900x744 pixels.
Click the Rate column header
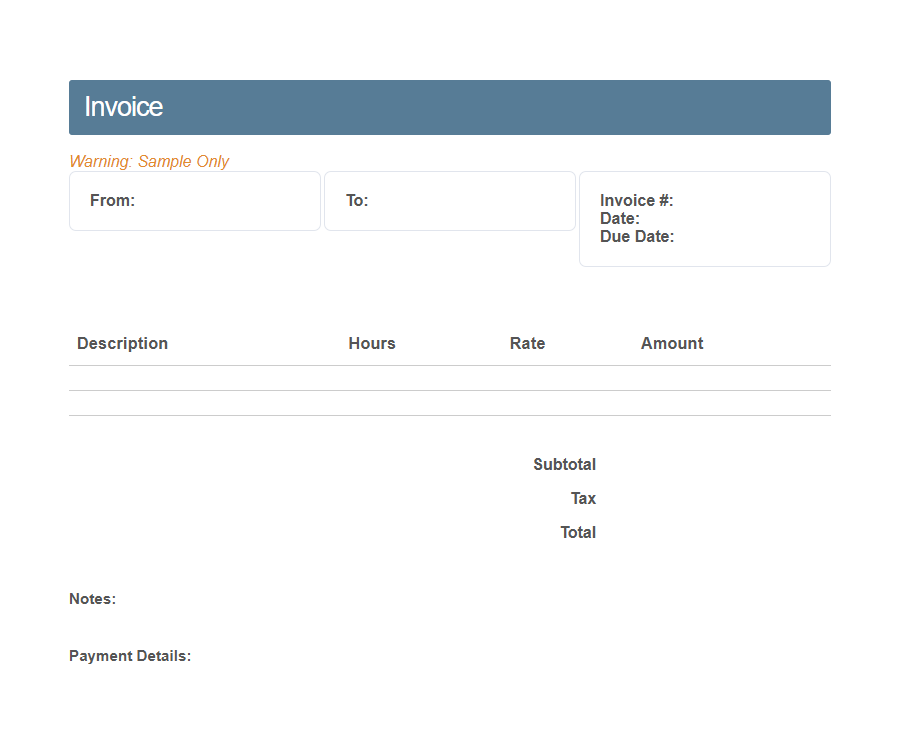[527, 343]
